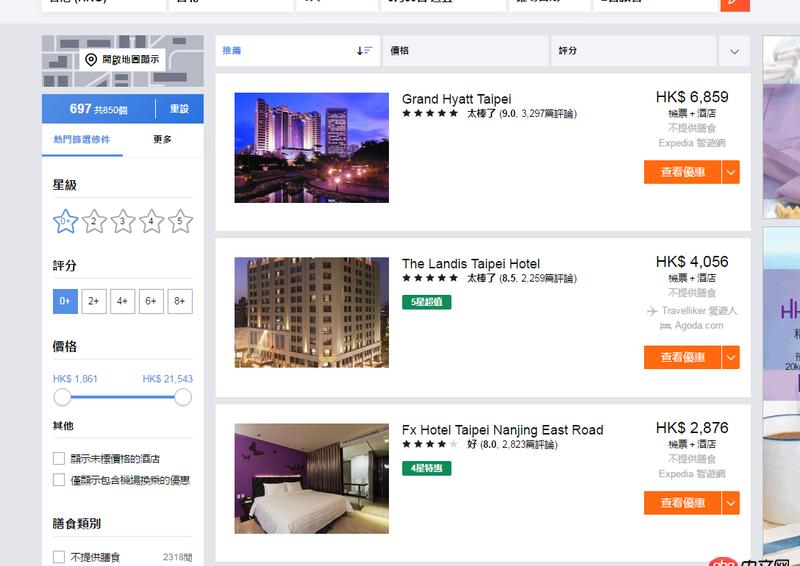Reset filters with 重設 button
The width and height of the screenshot is (800, 566).
click(x=179, y=109)
